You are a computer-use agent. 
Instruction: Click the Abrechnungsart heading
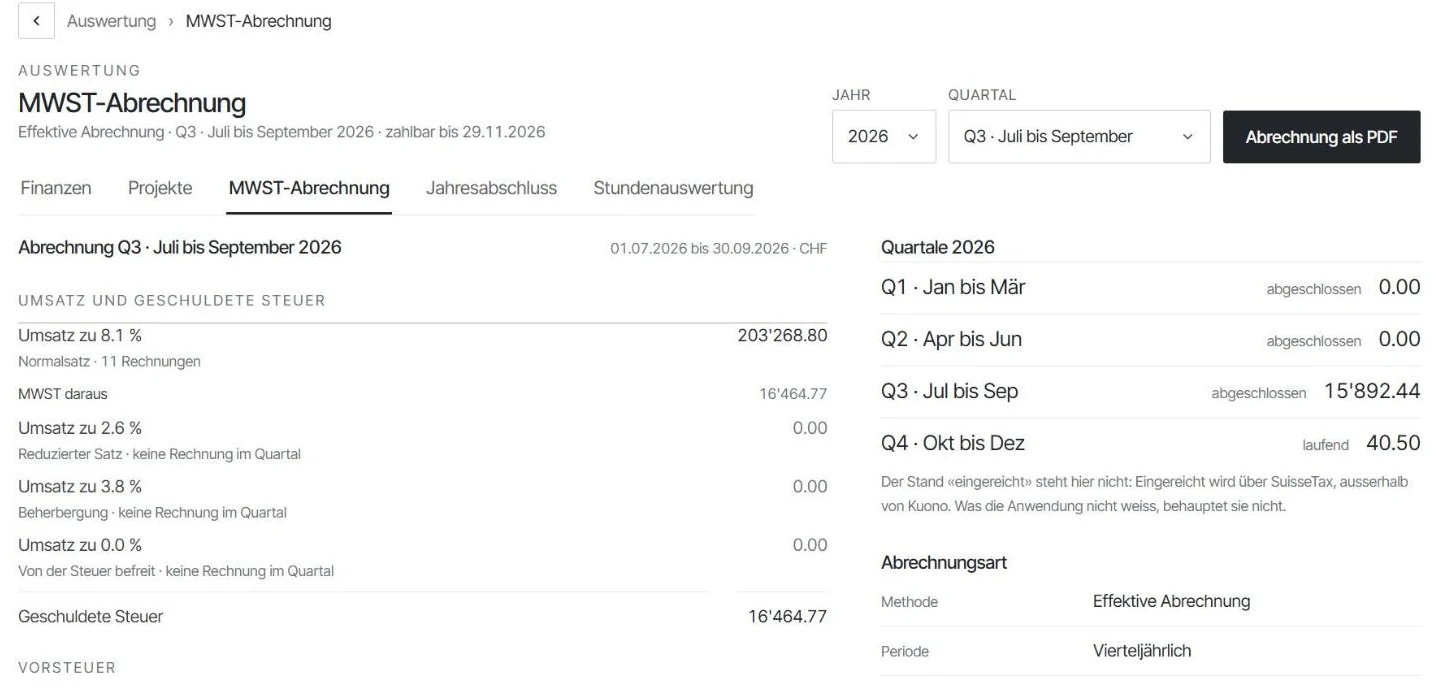pos(944,563)
